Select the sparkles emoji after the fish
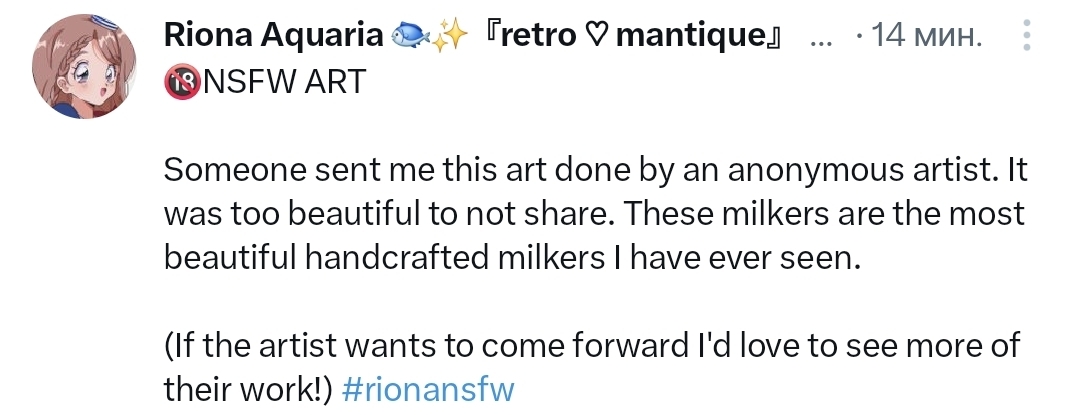1080x415 pixels. point(450,36)
